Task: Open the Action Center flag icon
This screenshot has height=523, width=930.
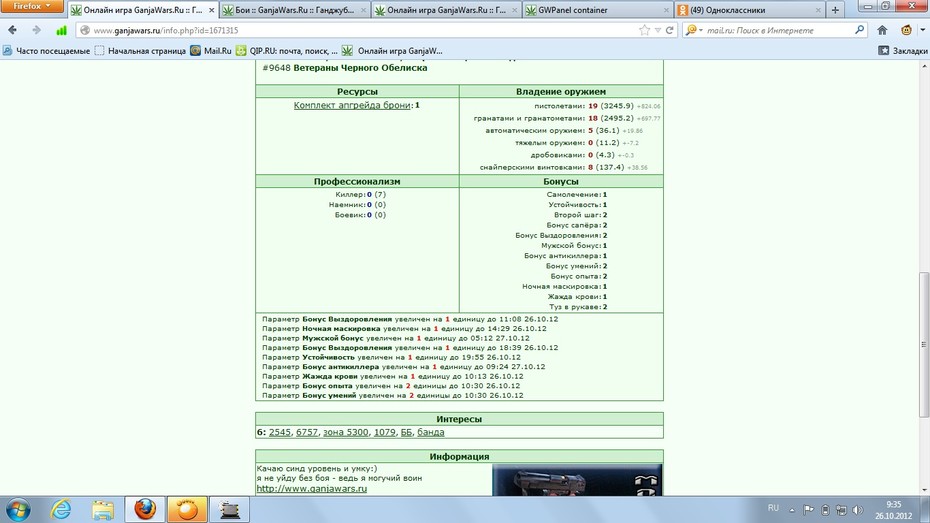Action: point(808,509)
